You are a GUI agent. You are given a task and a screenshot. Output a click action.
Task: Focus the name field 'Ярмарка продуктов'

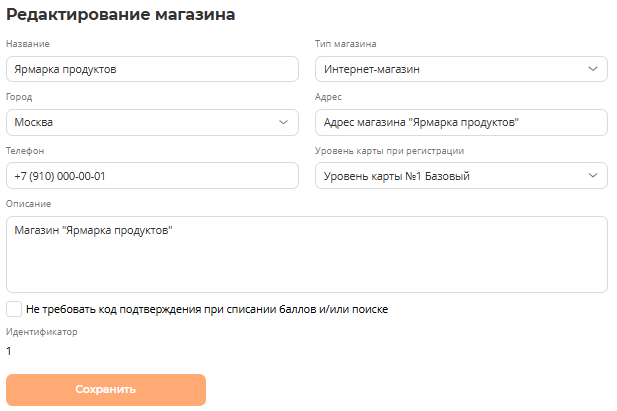point(152,69)
